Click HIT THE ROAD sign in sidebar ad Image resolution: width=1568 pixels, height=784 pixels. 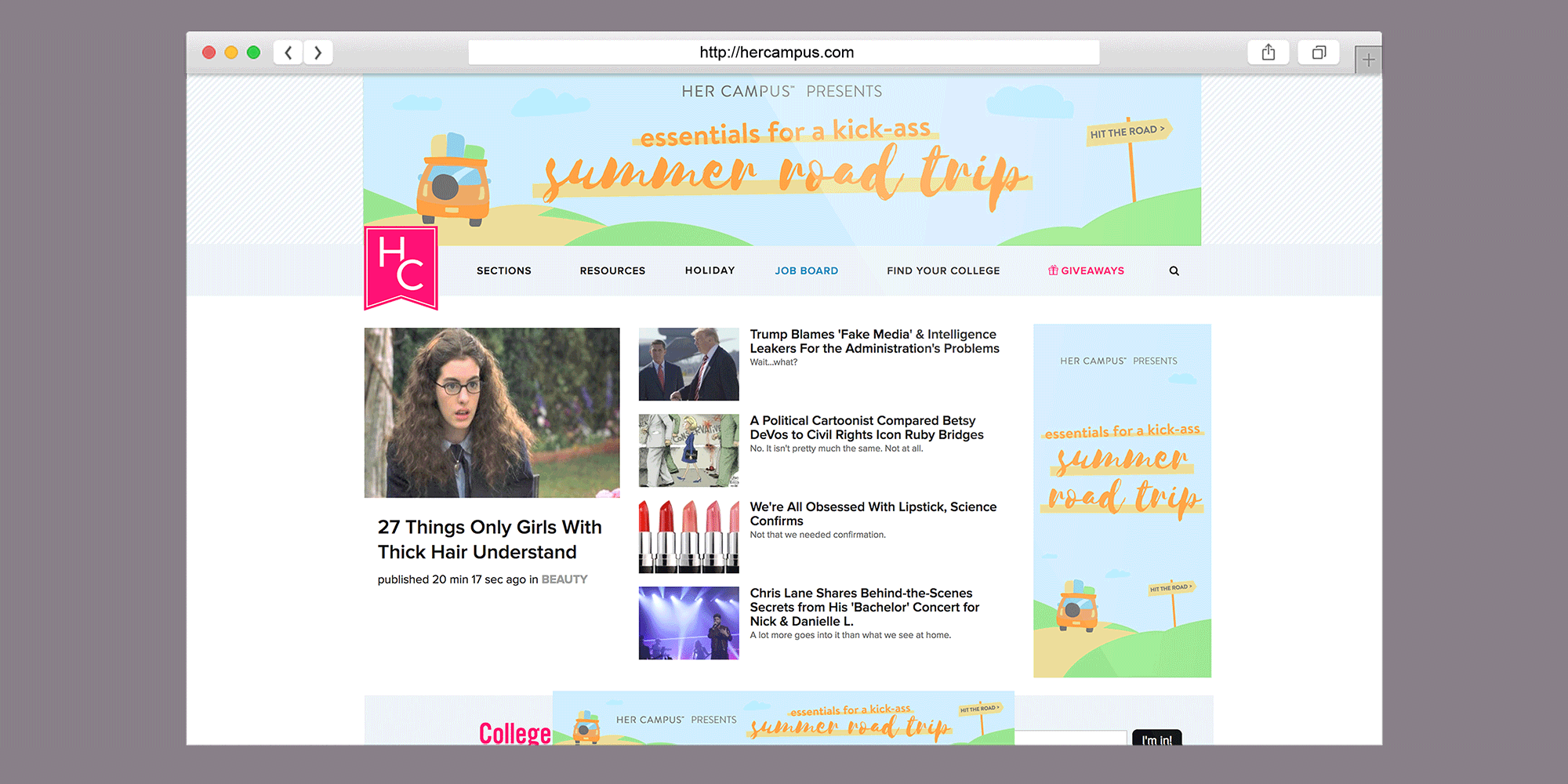point(1171,588)
